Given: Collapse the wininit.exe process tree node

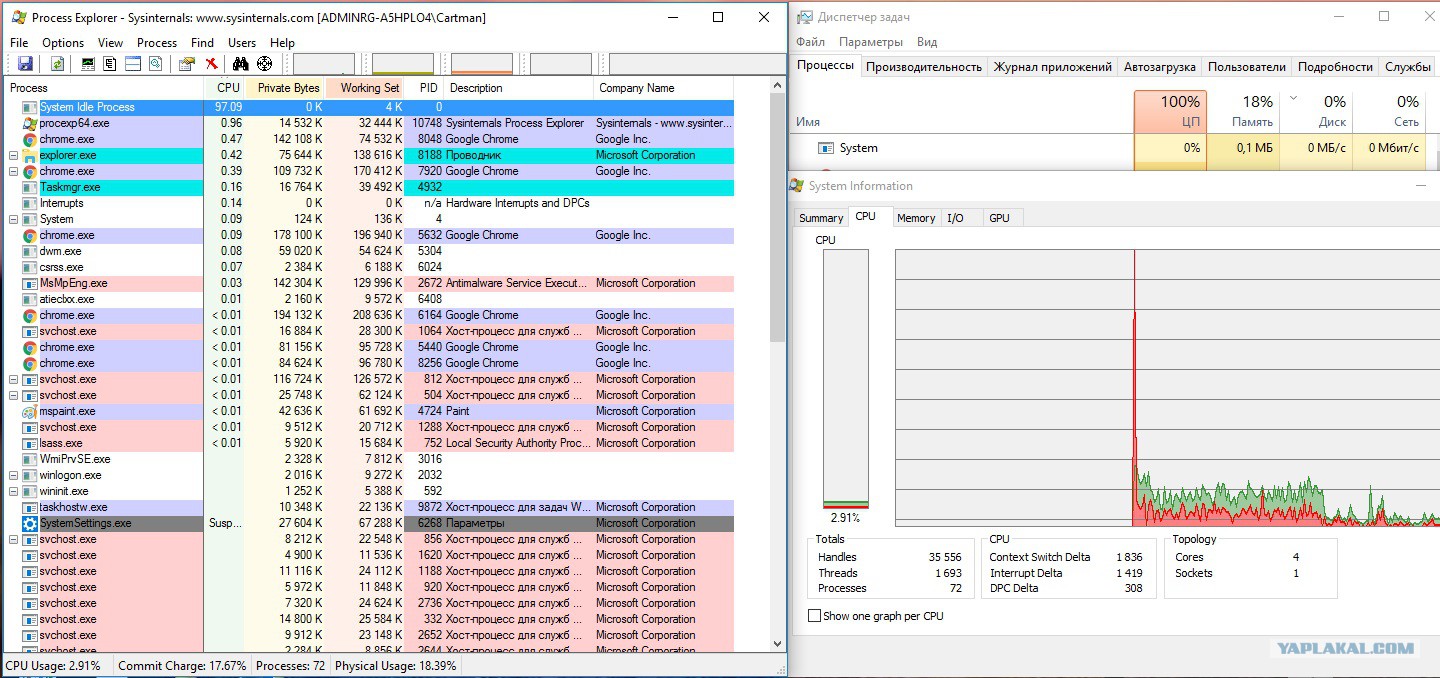Looking at the screenshot, I should pyautogui.click(x=13, y=492).
